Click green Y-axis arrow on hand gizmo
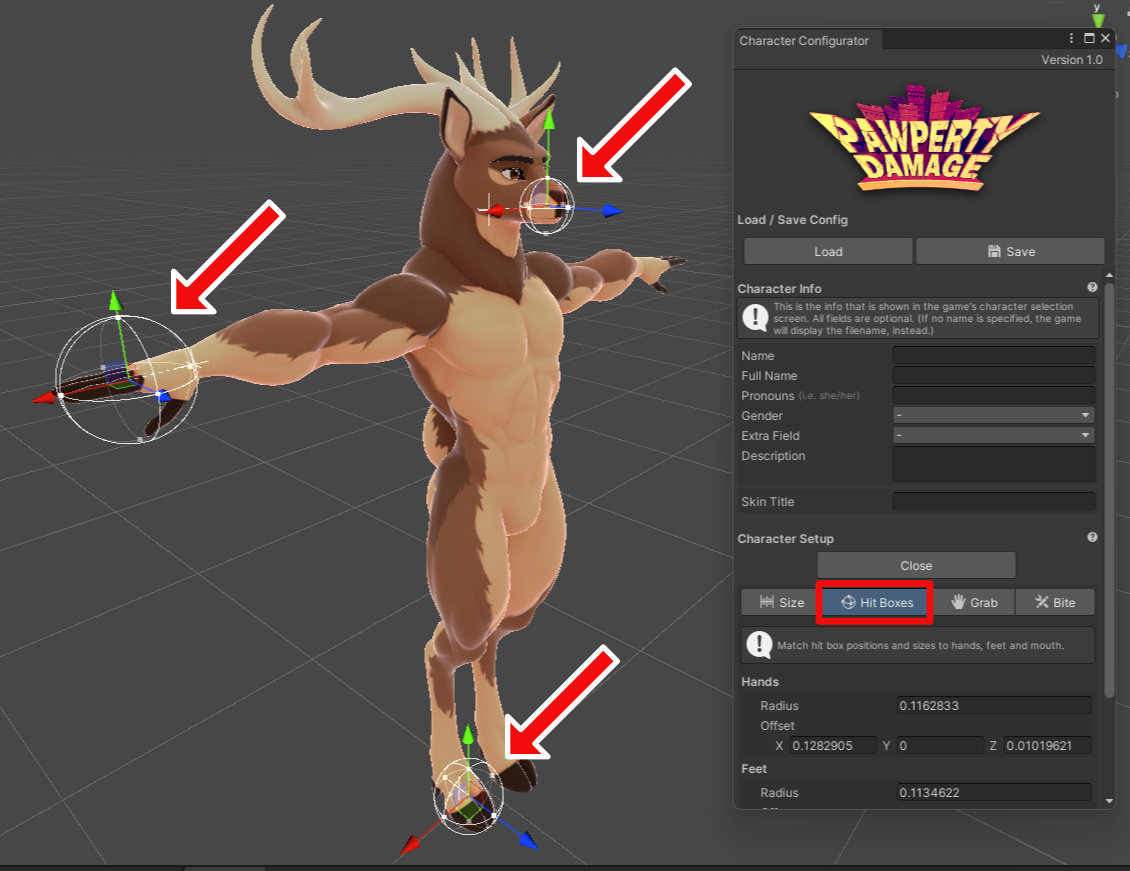The width and height of the screenshot is (1130, 871). click(115, 300)
